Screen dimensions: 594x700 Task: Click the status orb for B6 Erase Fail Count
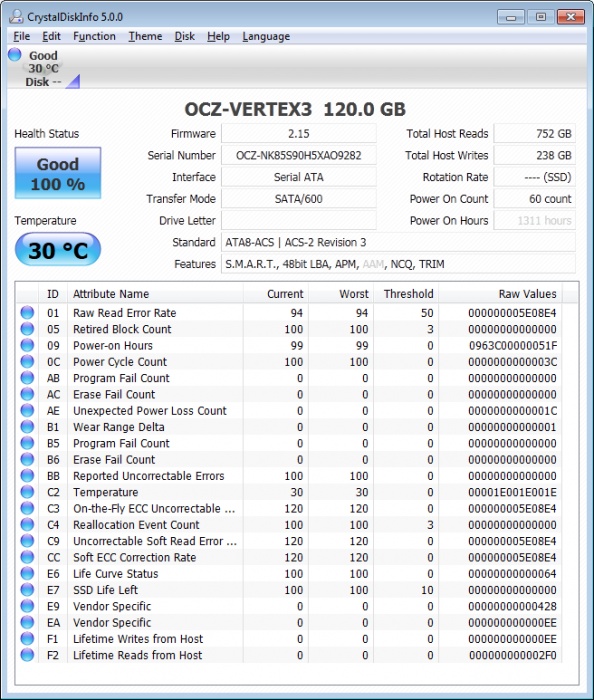click(27, 459)
